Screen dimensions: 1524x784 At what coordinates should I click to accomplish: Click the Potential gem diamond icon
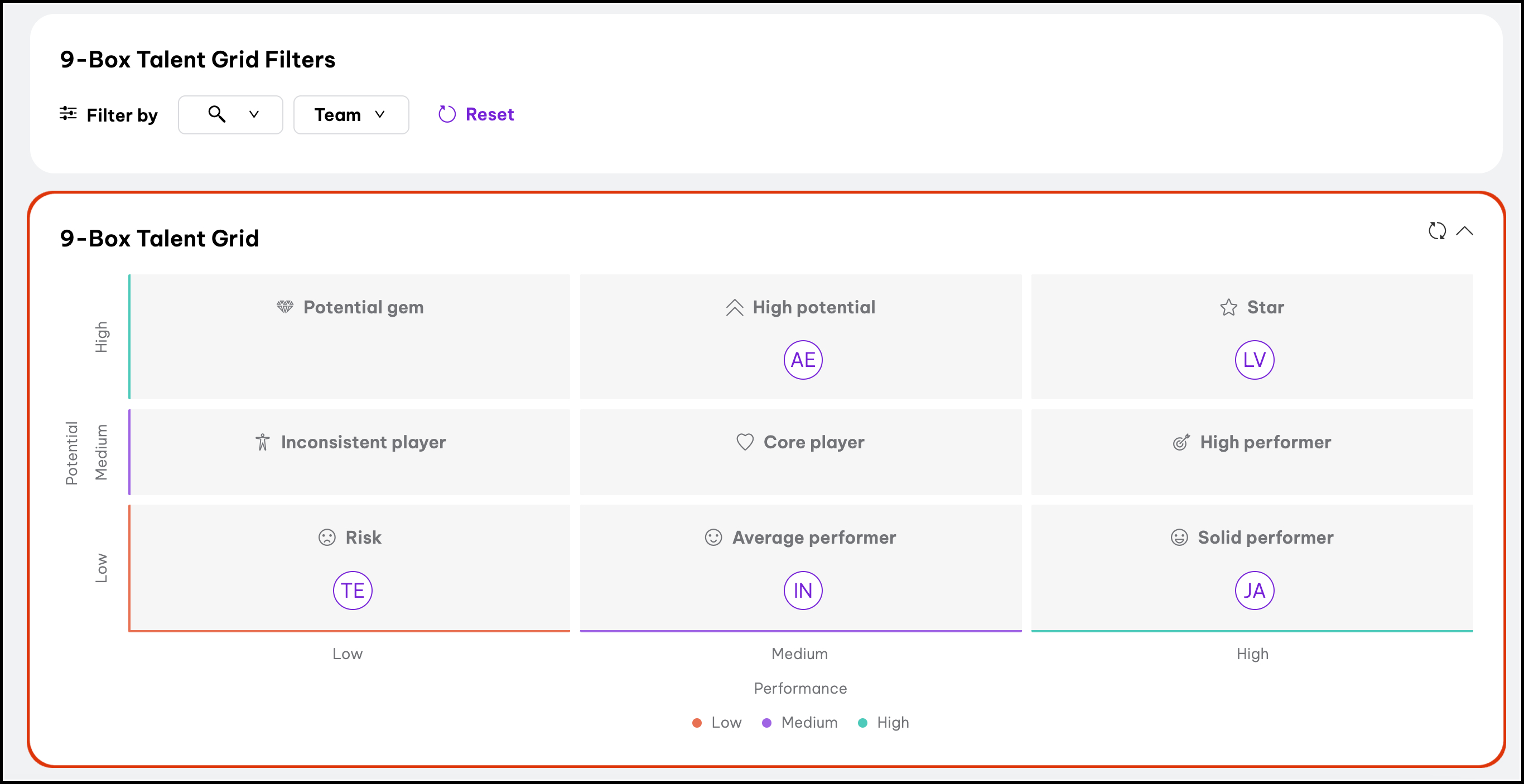(x=285, y=307)
